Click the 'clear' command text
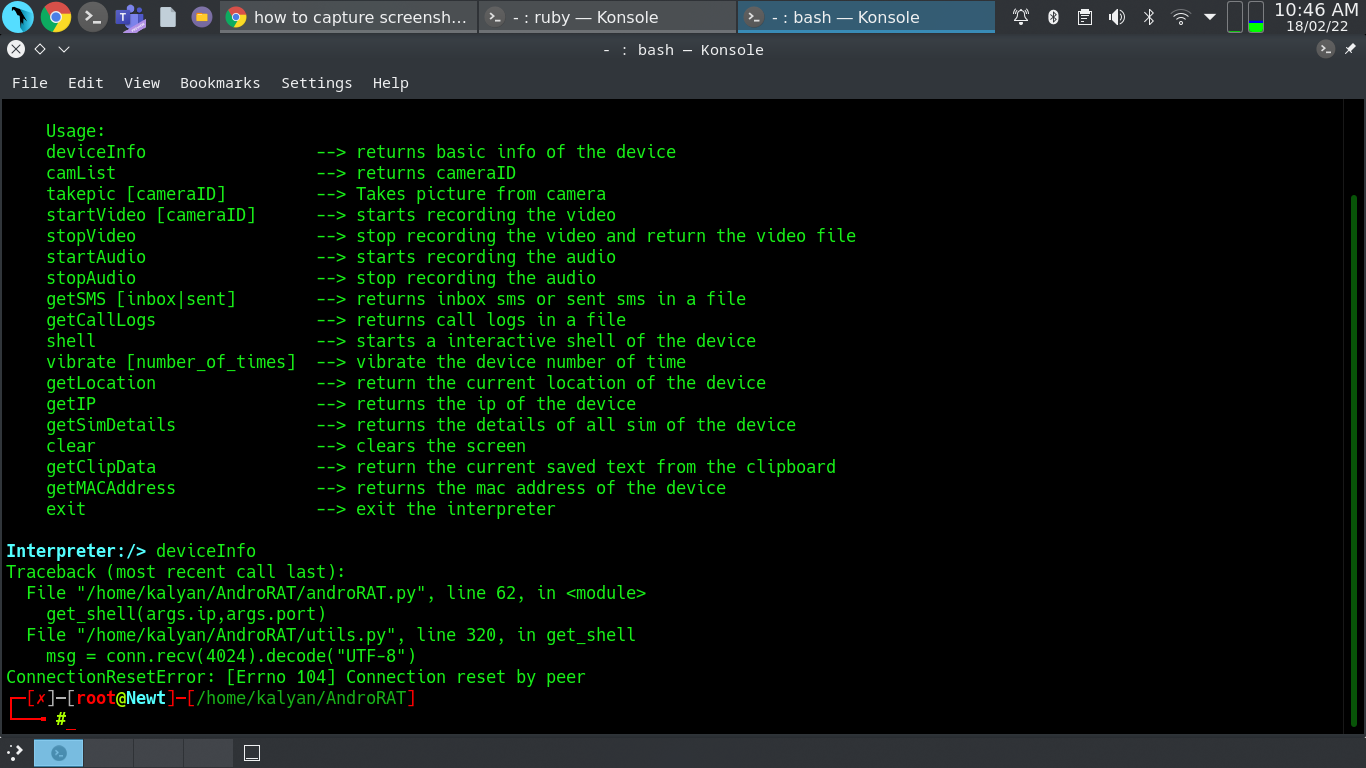The height and width of the screenshot is (768, 1366). [71, 446]
